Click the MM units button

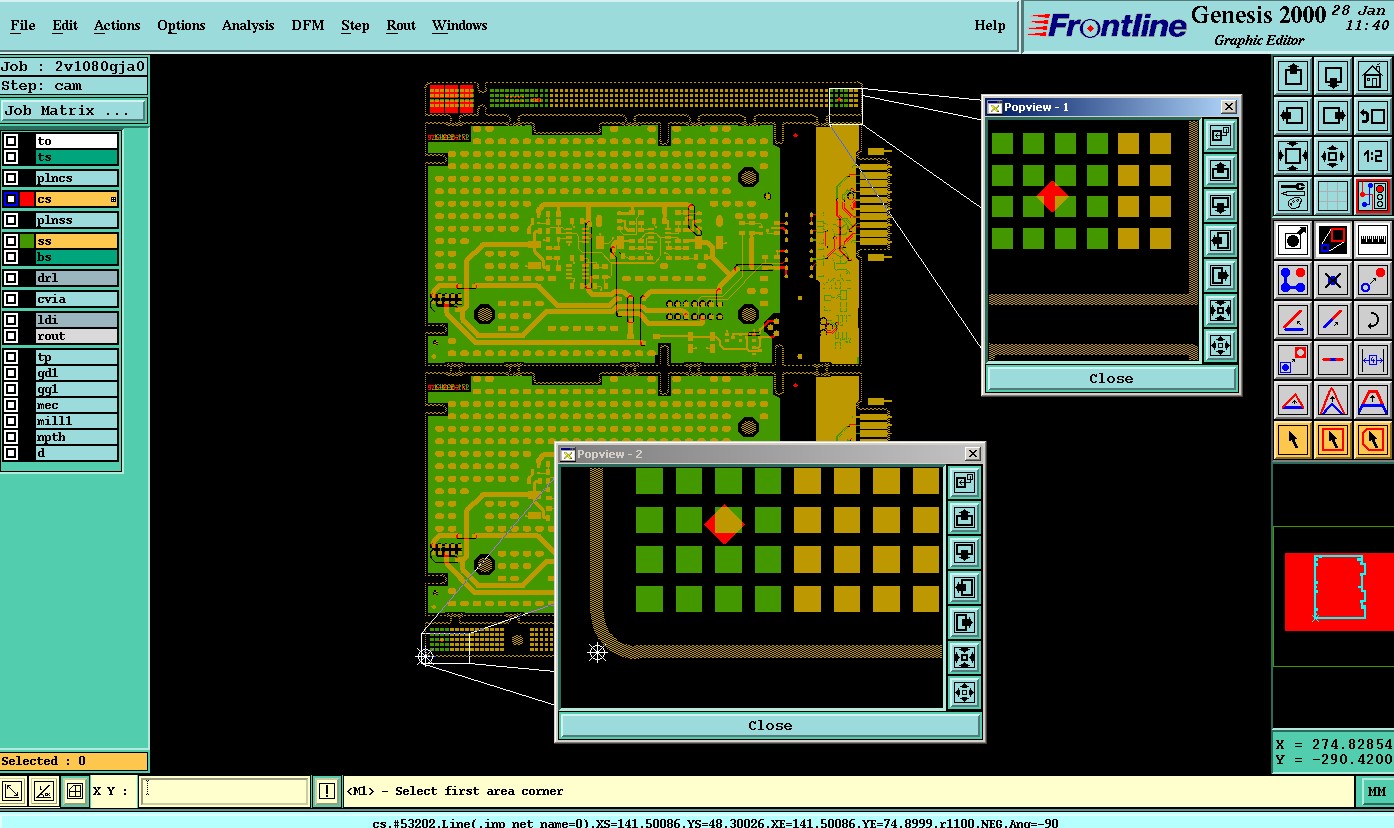1376,792
